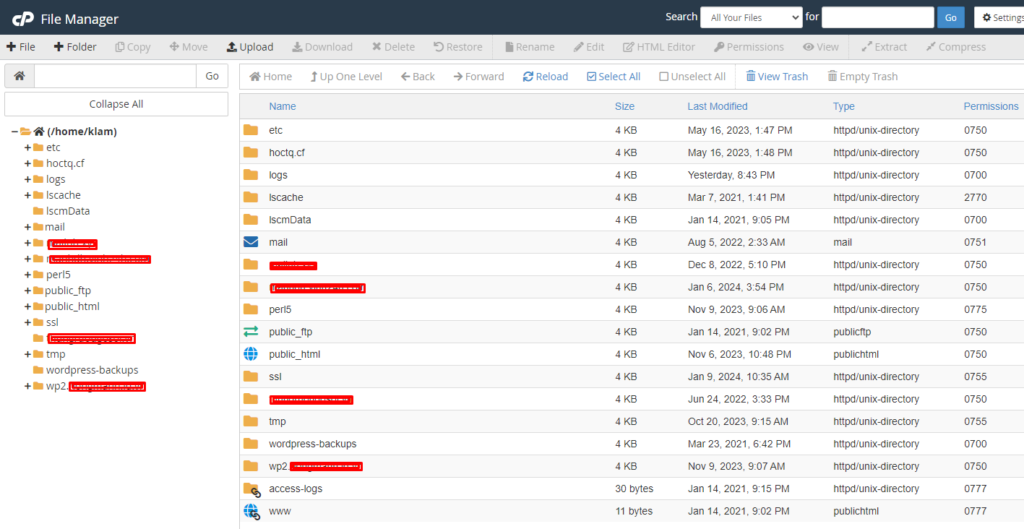This screenshot has width=1024, height=529.
Task: Open the All Your Files search dropdown
Action: 751,18
